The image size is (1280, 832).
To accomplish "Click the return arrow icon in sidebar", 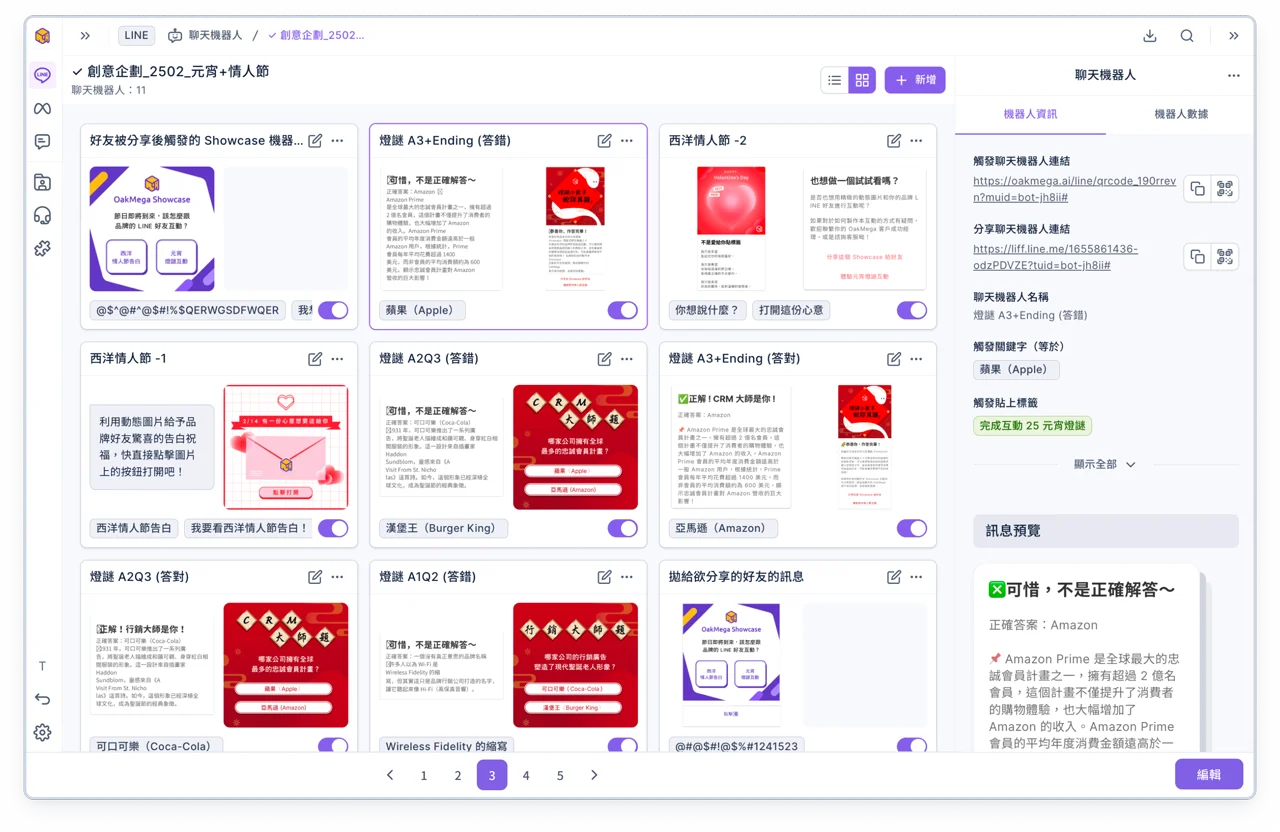I will [x=42, y=699].
